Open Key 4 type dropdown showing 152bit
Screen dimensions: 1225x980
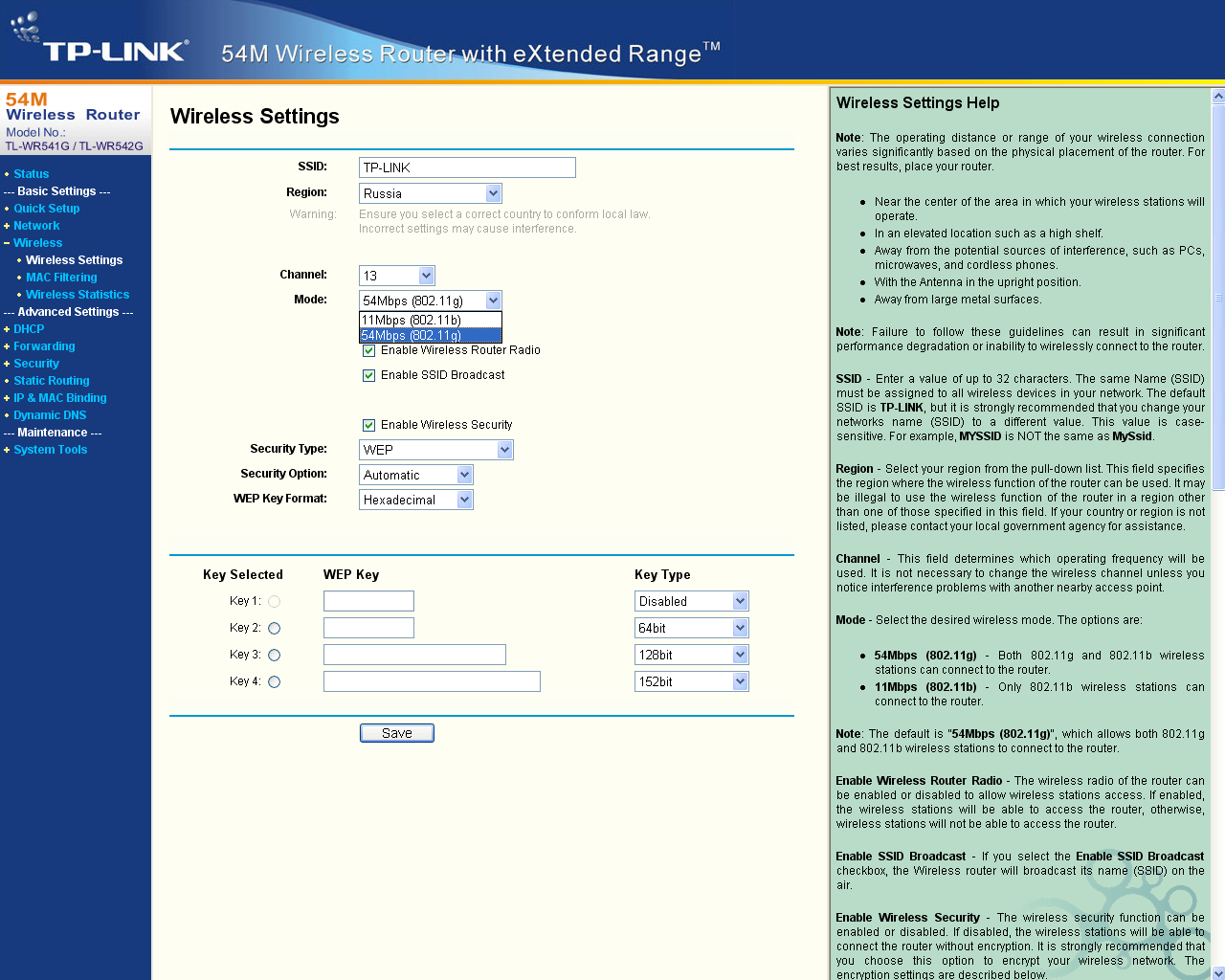click(x=692, y=681)
